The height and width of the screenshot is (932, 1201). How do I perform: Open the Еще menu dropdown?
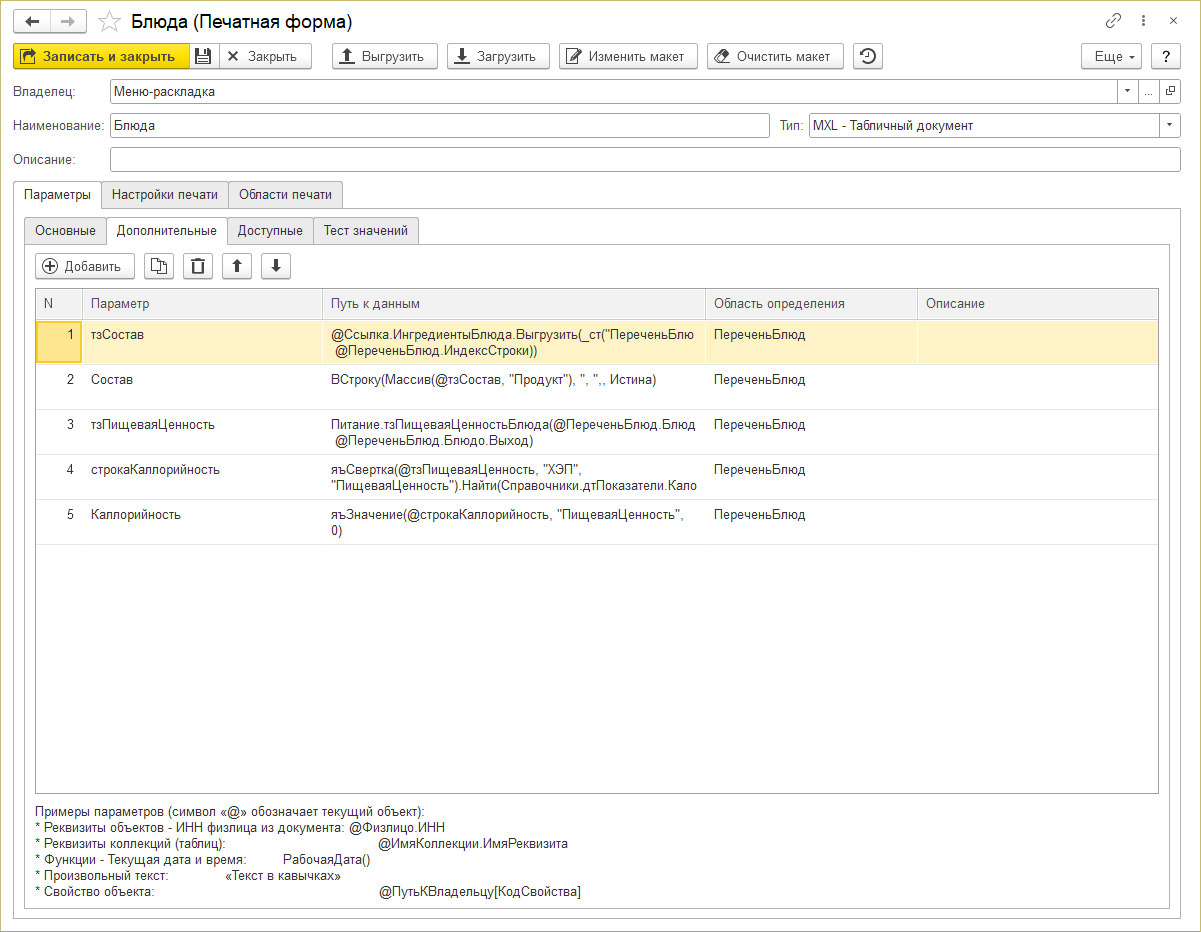tap(1113, 57)
